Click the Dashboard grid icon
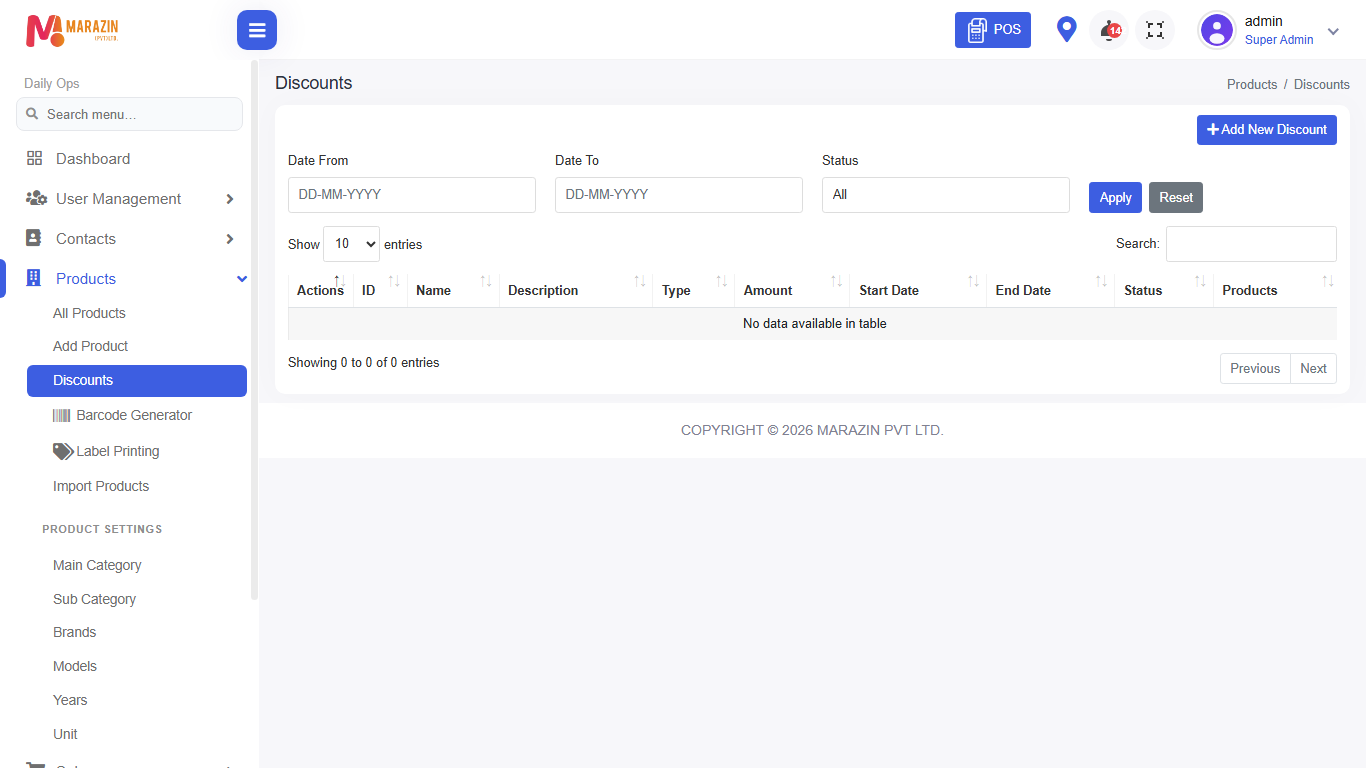Viewport: 1366px width, 768px height. [34, 158]
